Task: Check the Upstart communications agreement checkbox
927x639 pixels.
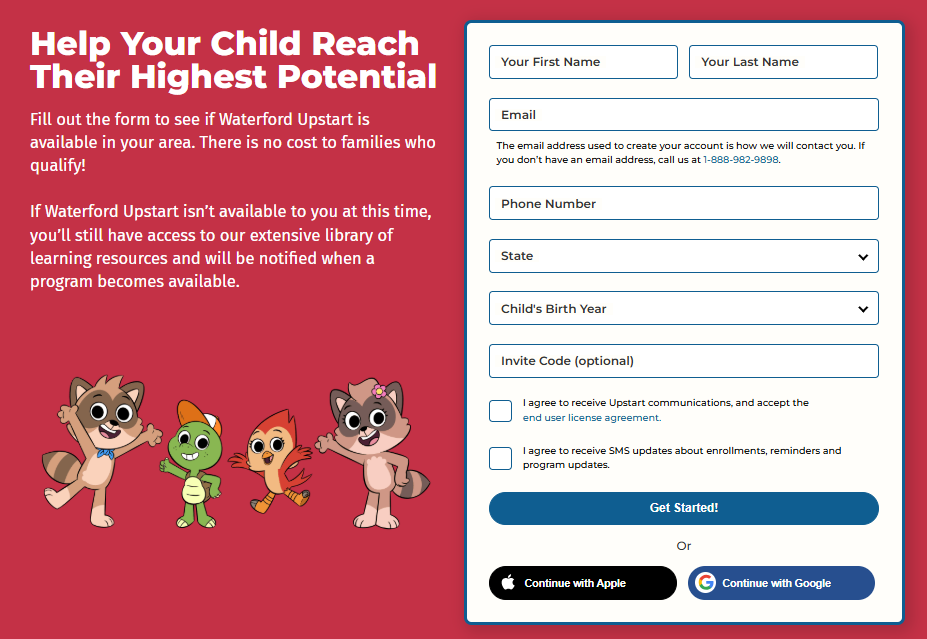Action: (501, 411)
